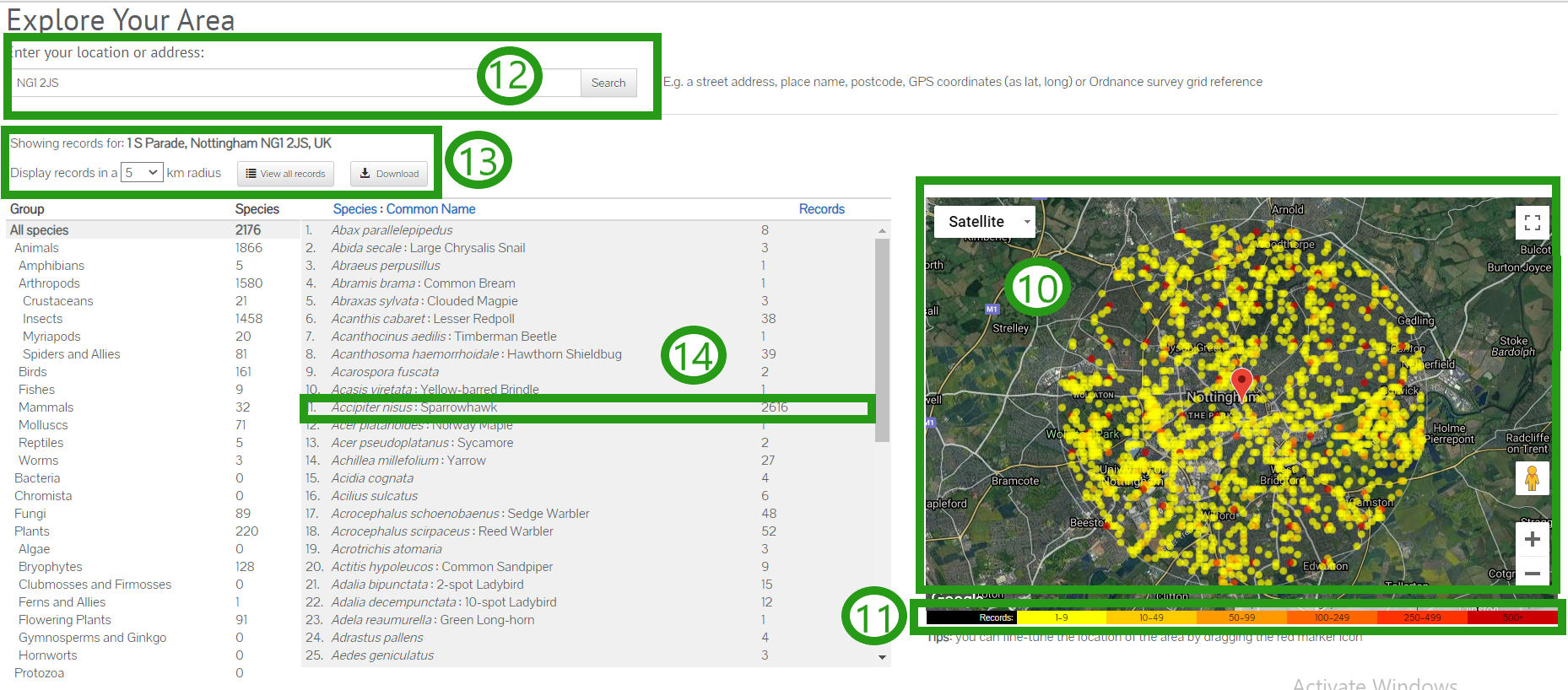Viewport: 1568px width, 690px height.
Task: Click the Search button
Action: point(608,83)
